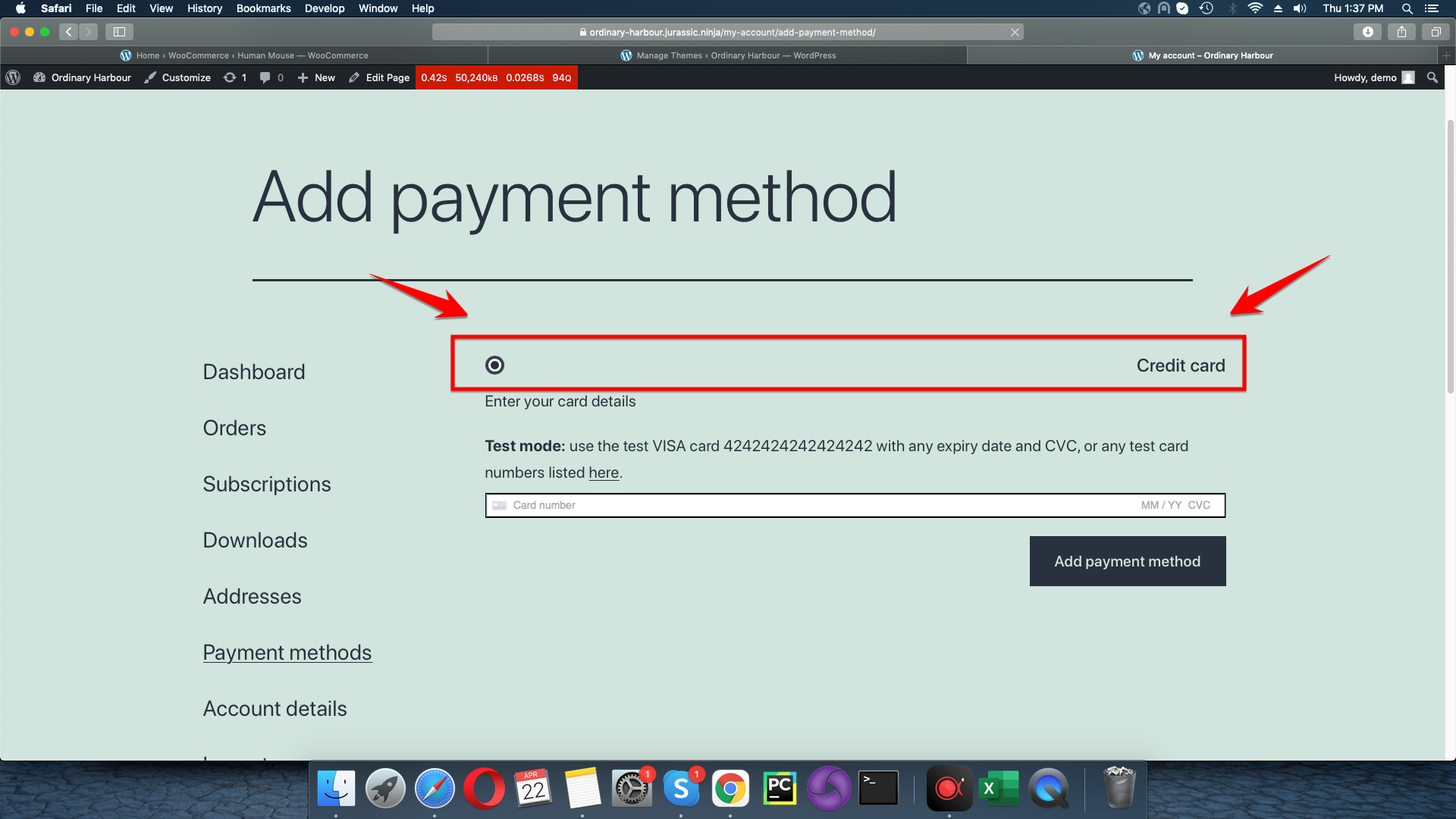Screen dimensions: 1456x819
Task: Click the comments bubble icon in the admin bar
Action: point(267,77)
